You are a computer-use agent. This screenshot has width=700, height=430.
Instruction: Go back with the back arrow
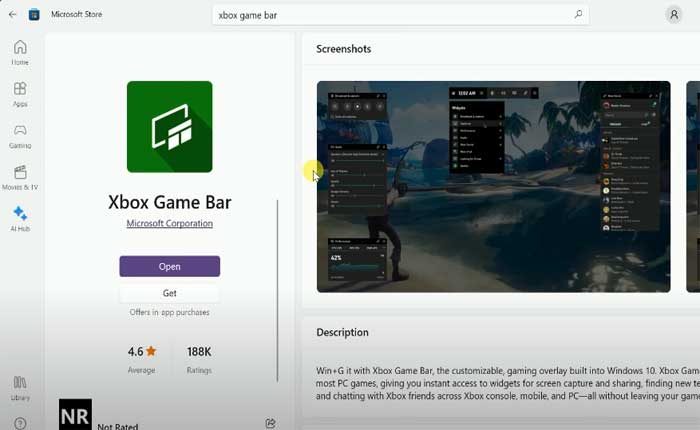[12, 15]
